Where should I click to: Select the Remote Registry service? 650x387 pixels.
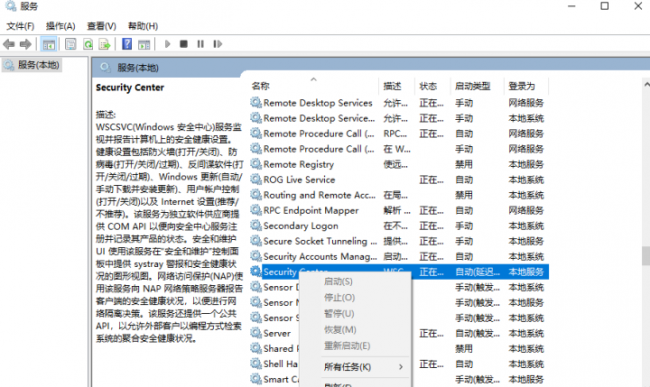coord(399,164)
